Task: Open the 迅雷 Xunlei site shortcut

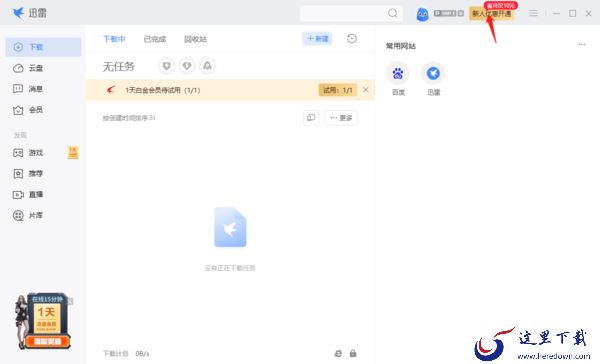Action: (x=433, y=79)
